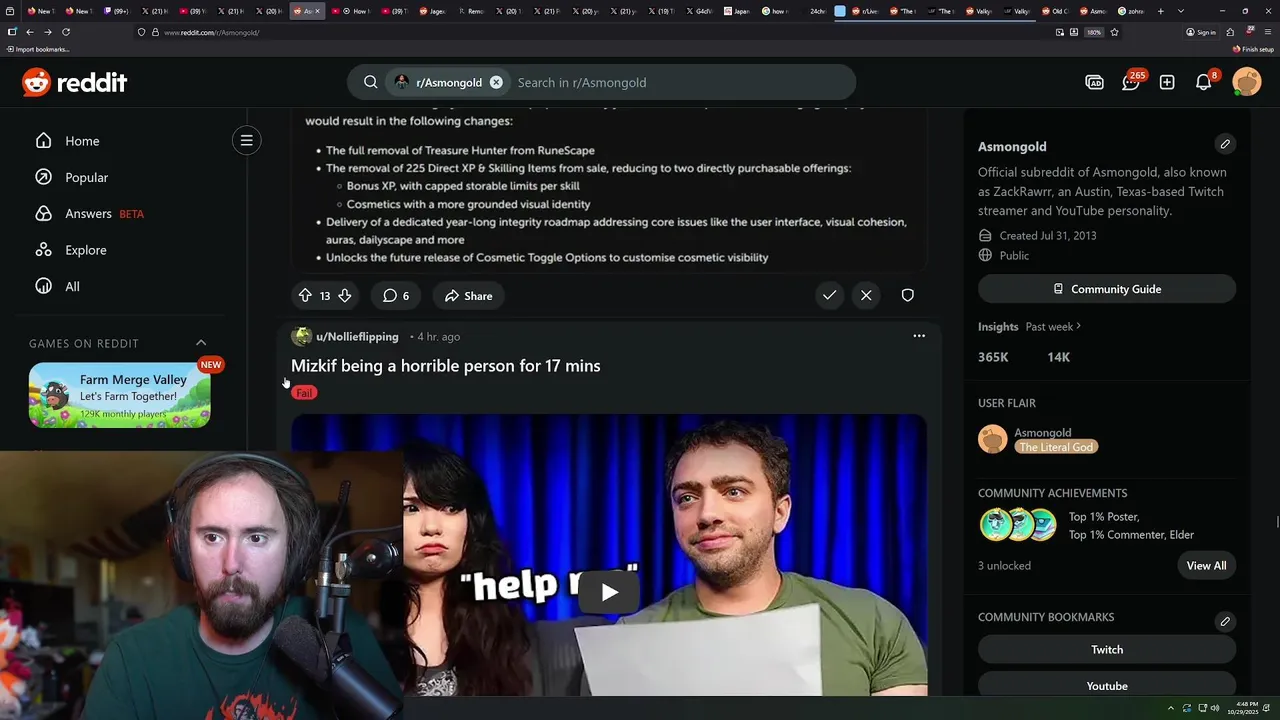1280x720 pixels.
Task: Collapse the Games on Reddit section
Action: coord(201,343)
